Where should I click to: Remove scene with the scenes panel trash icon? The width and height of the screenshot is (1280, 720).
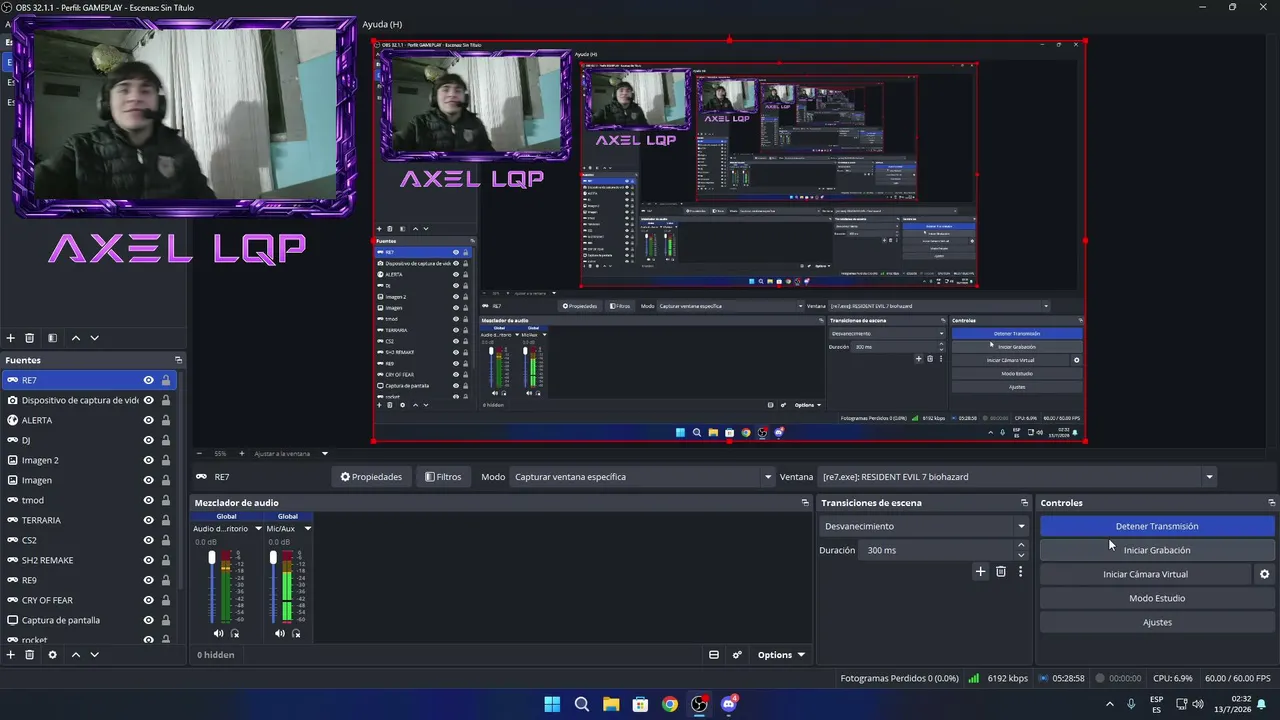point(30,338)
